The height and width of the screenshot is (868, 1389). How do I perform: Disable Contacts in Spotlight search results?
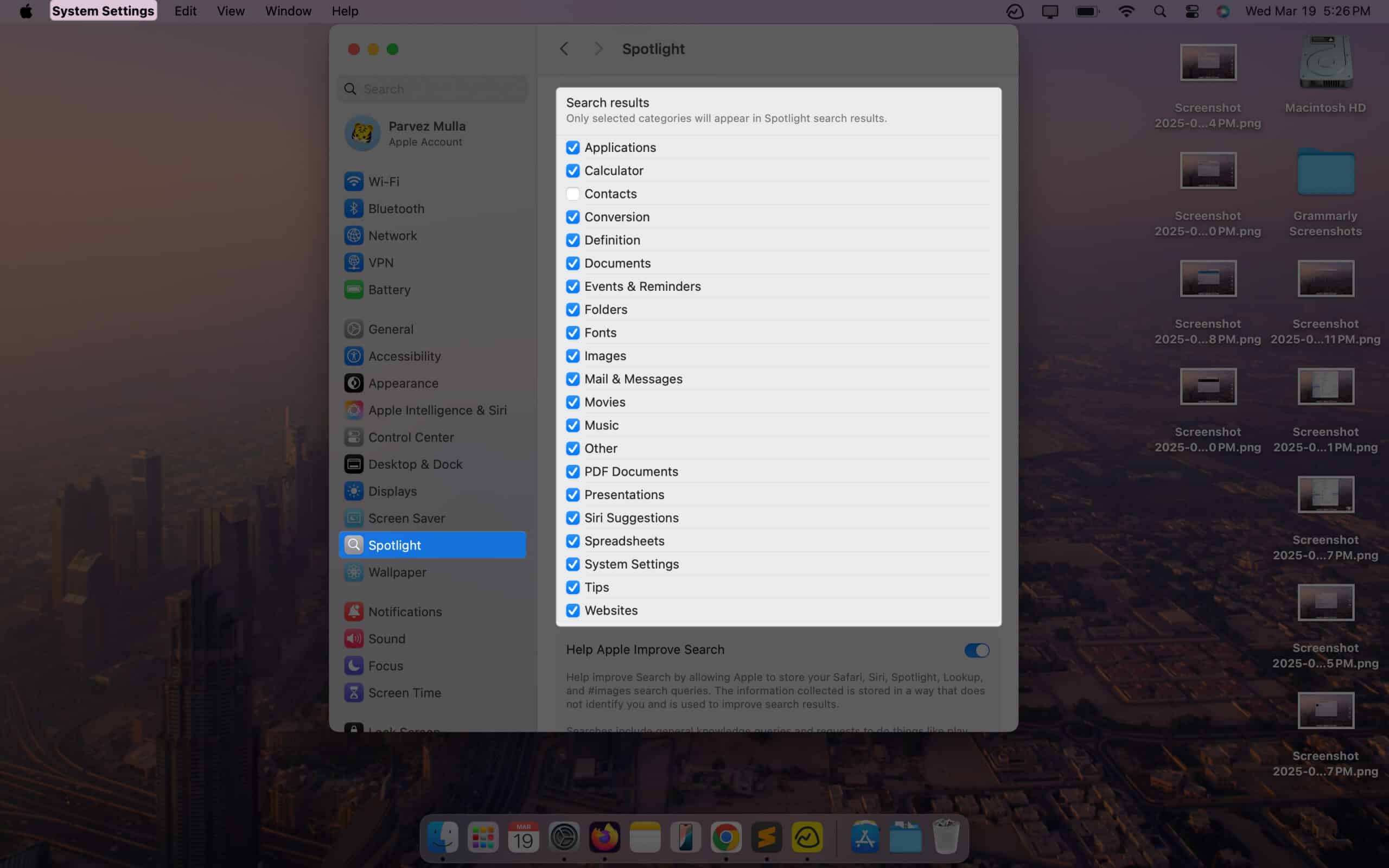pyautogui.click(x=572, y=193)
